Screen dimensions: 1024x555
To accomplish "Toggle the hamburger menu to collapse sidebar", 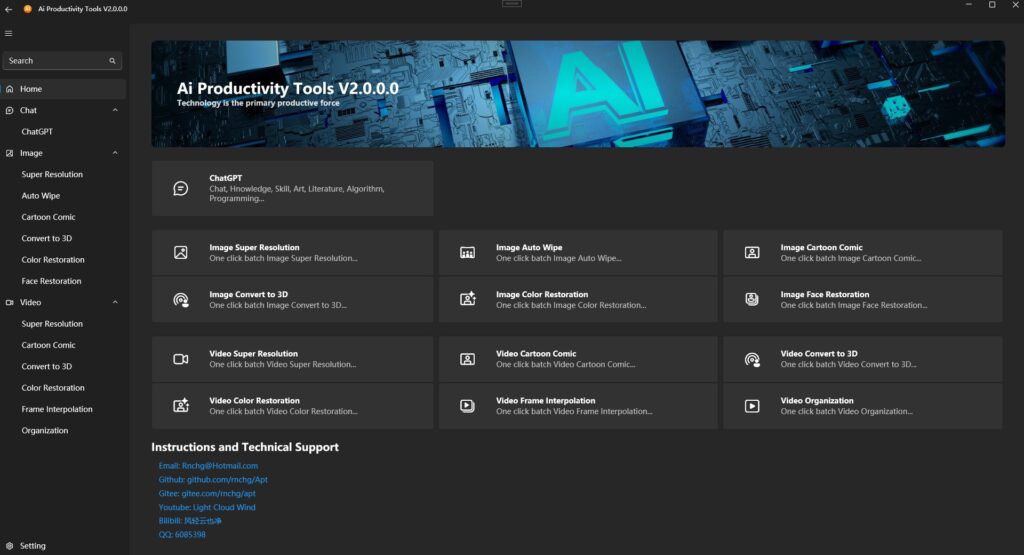I will pos(9,33).
